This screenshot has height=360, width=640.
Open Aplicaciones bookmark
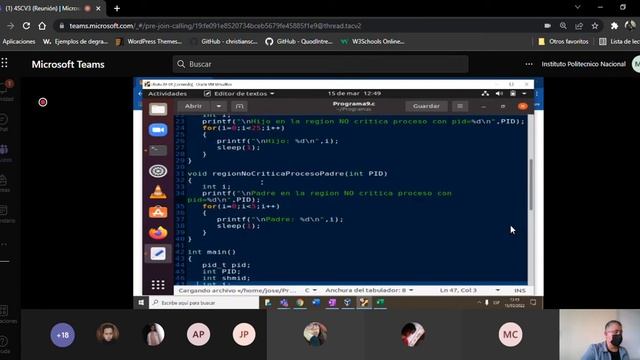18,42
